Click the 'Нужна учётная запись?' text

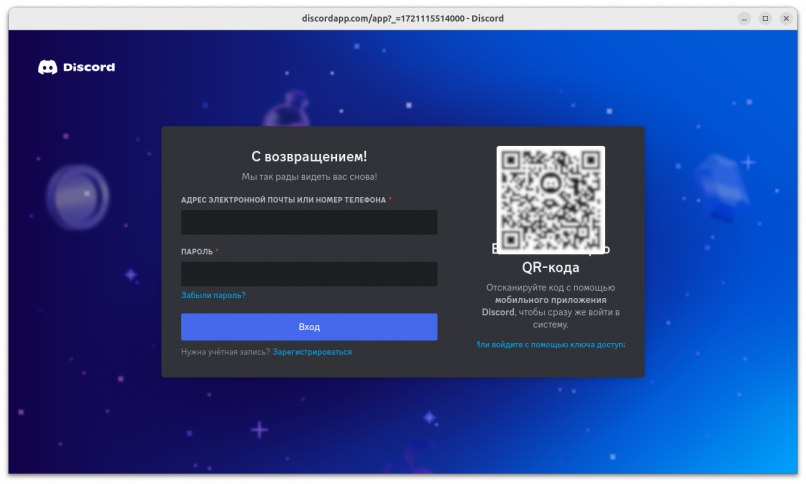(225, 352)
